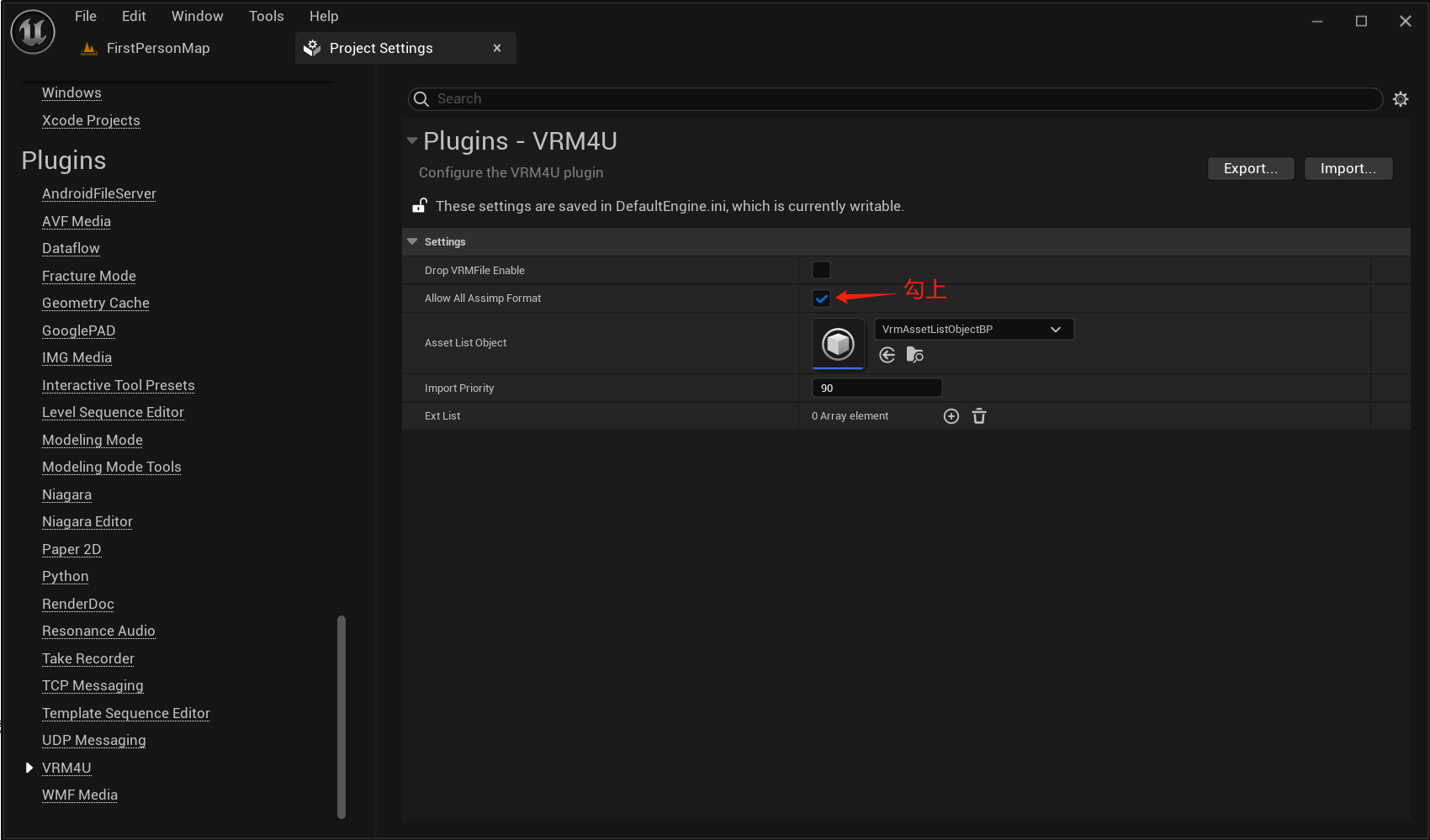This screenshot has width=1430, height=840.
Task: Open GooglePAD plugin settings
Action: coord(79,330)
